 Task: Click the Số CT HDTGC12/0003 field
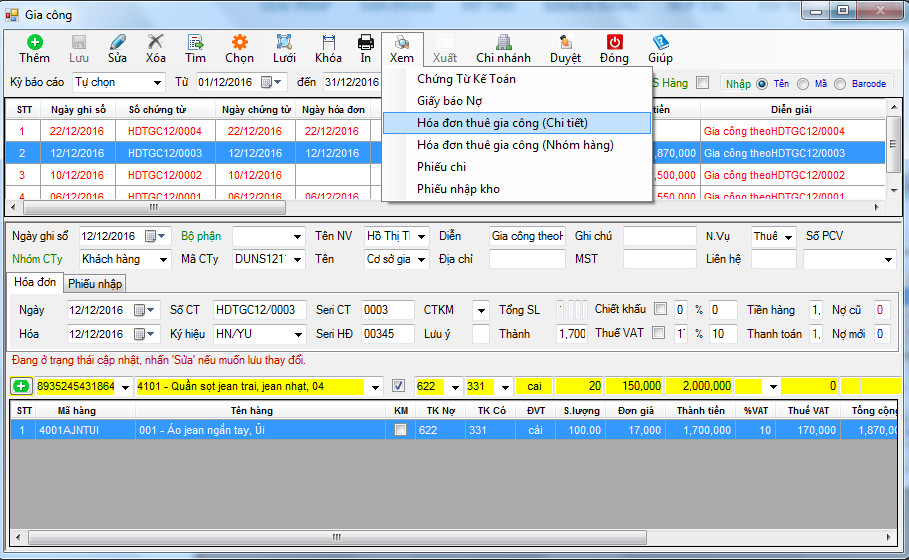pyautogui.click(x=259, y=310)
